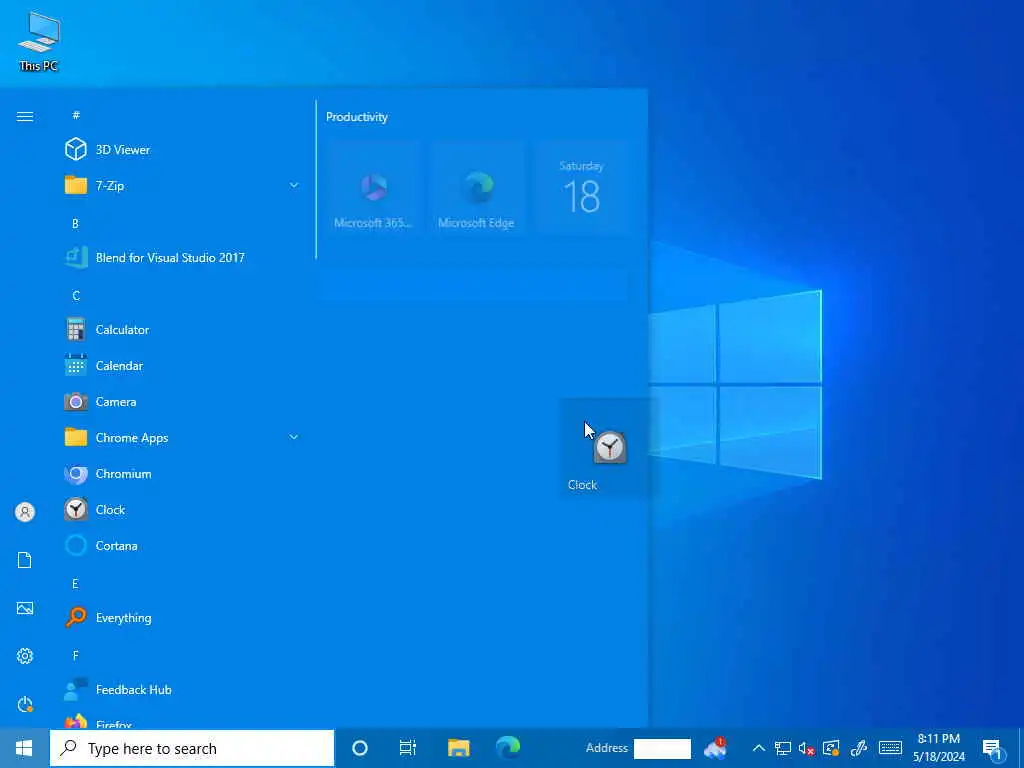Expand the Start menu hamburger button
Screen dimensions: 1024x768
[25, 116]
